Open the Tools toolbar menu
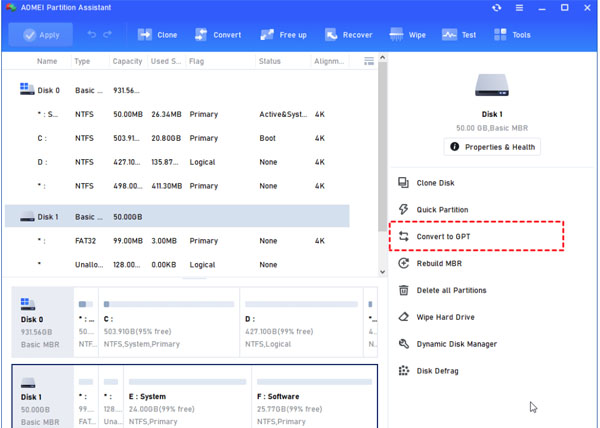Screen dimensions: 600x428 [x=512, y=35]
